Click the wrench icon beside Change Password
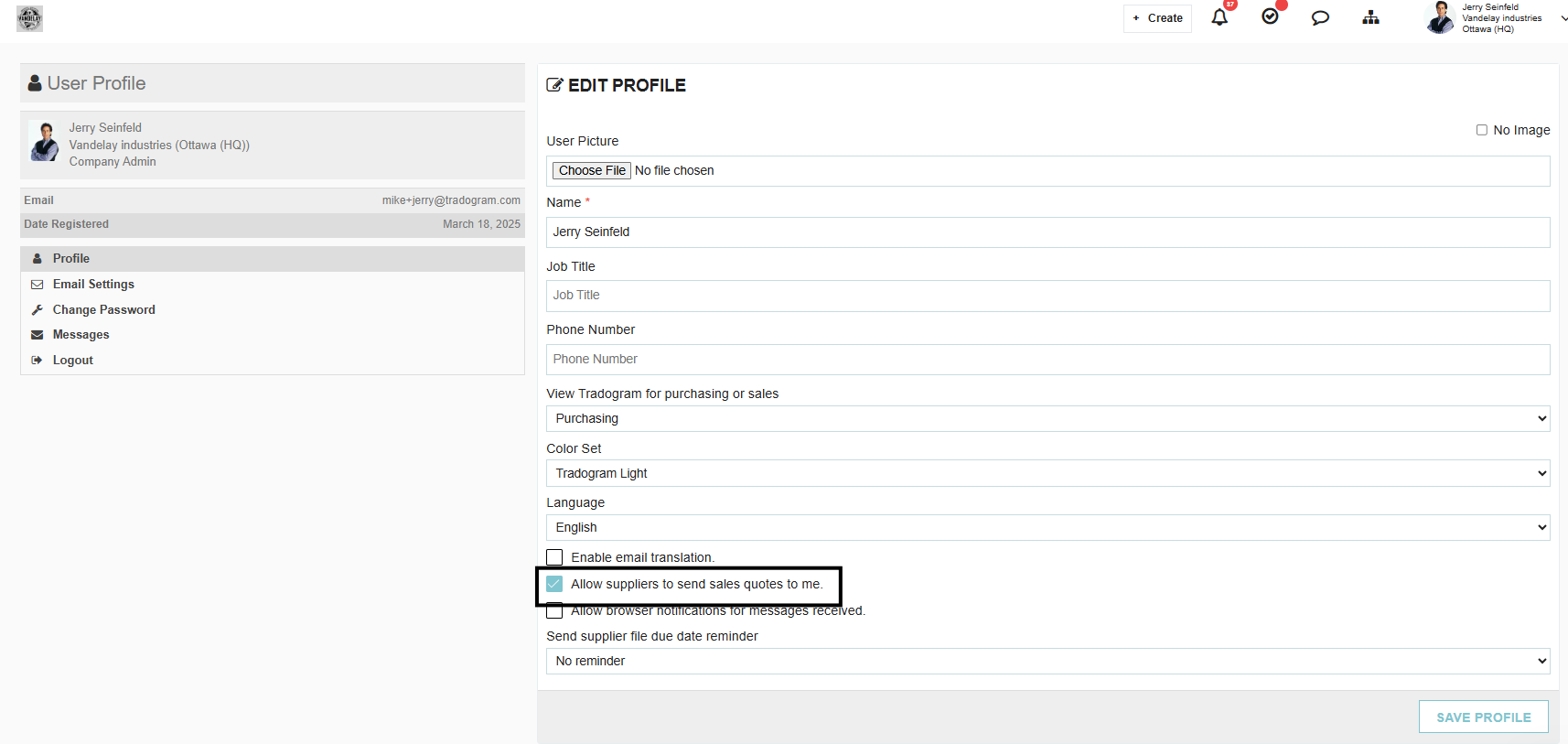 tap(38, 310)
